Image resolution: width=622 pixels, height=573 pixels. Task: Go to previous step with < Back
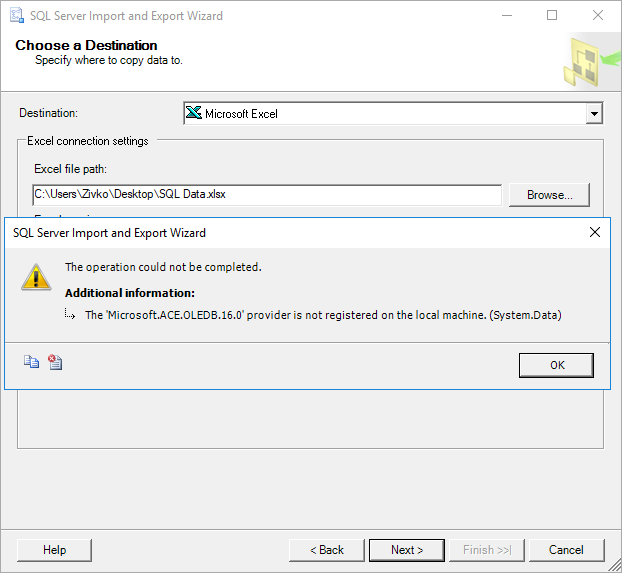pyautogui.click(x=326, y=550)
